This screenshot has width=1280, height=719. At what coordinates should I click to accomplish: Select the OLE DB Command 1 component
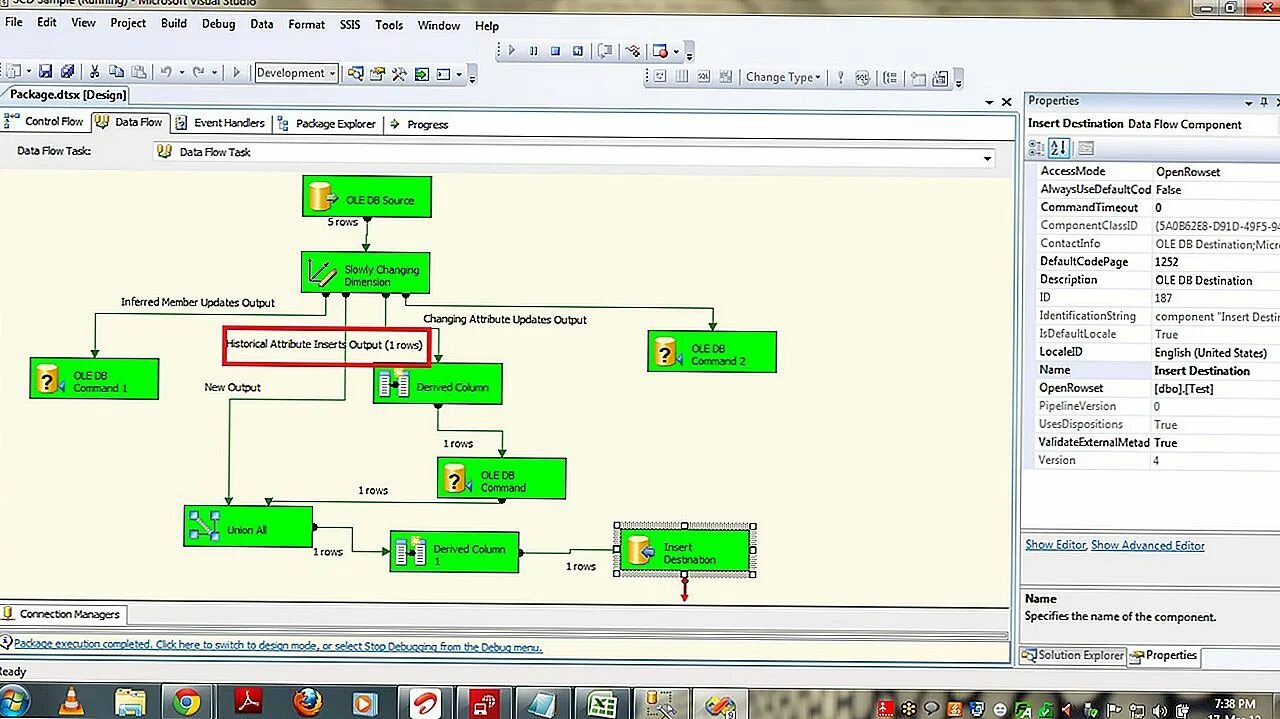click(x=94, y=379)
